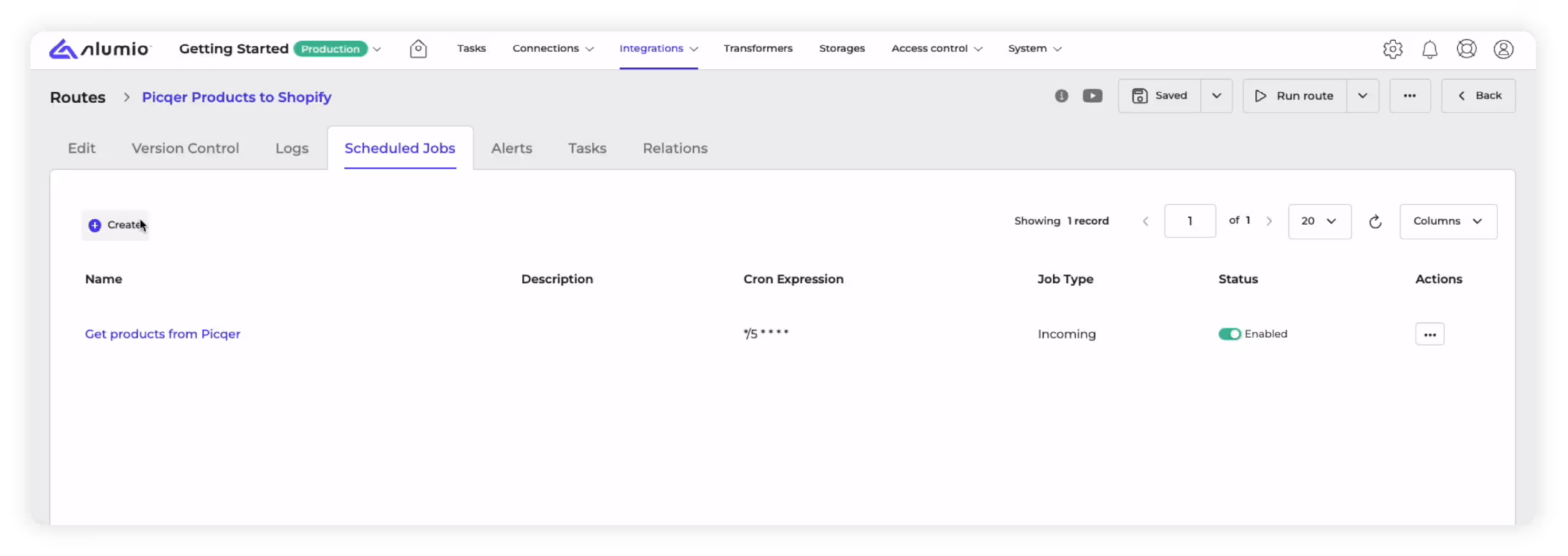Screen dimensions: 1568x556
Task: Open actions menu for Get products from Picqer
Action: click(1429, 334)
